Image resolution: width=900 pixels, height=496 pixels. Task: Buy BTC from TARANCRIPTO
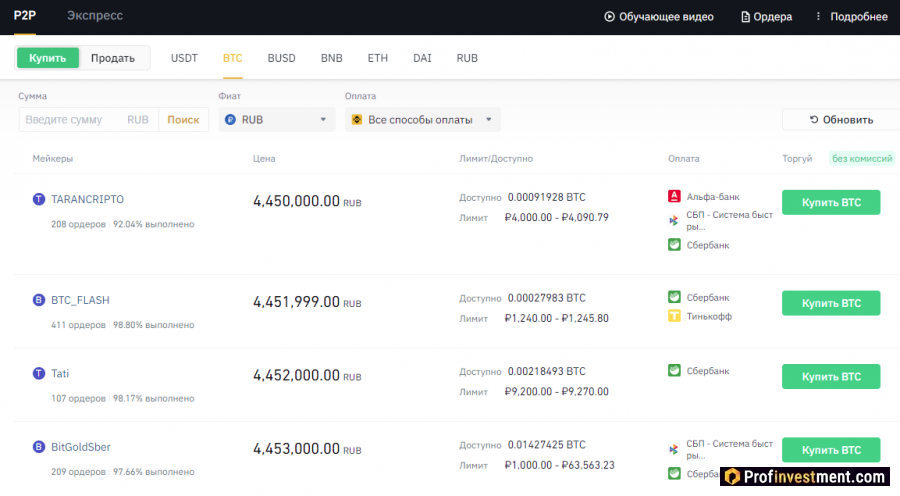coord(831,202)
